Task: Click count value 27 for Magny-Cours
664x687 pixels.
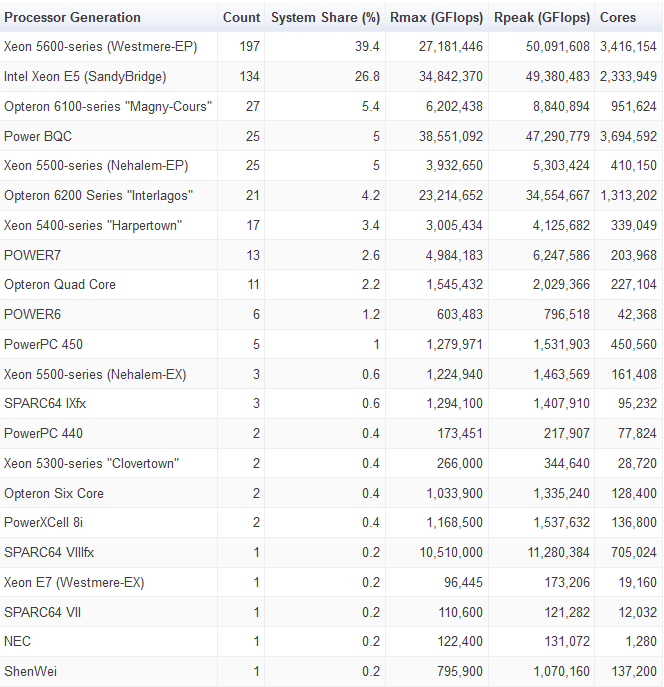Action: [x=253, y=106]
